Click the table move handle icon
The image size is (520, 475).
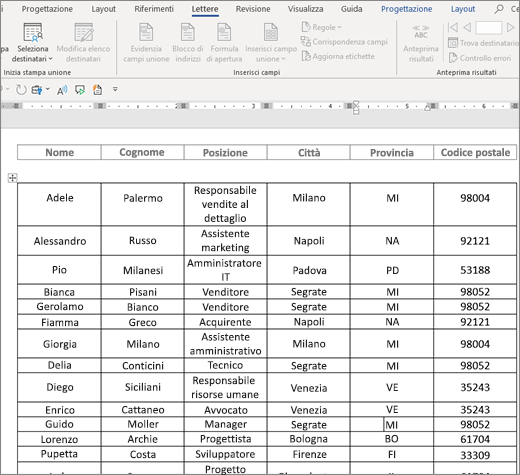tap(12, 178)
